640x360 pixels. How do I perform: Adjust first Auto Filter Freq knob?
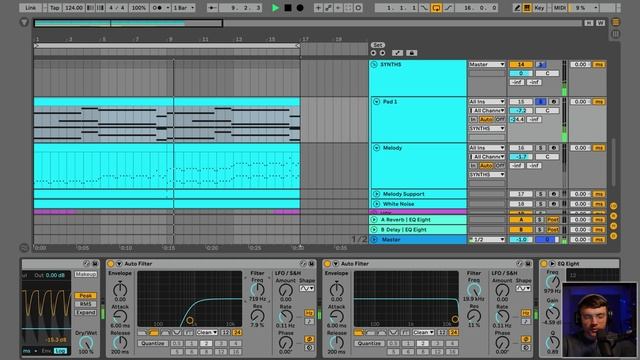click(257, 290)
